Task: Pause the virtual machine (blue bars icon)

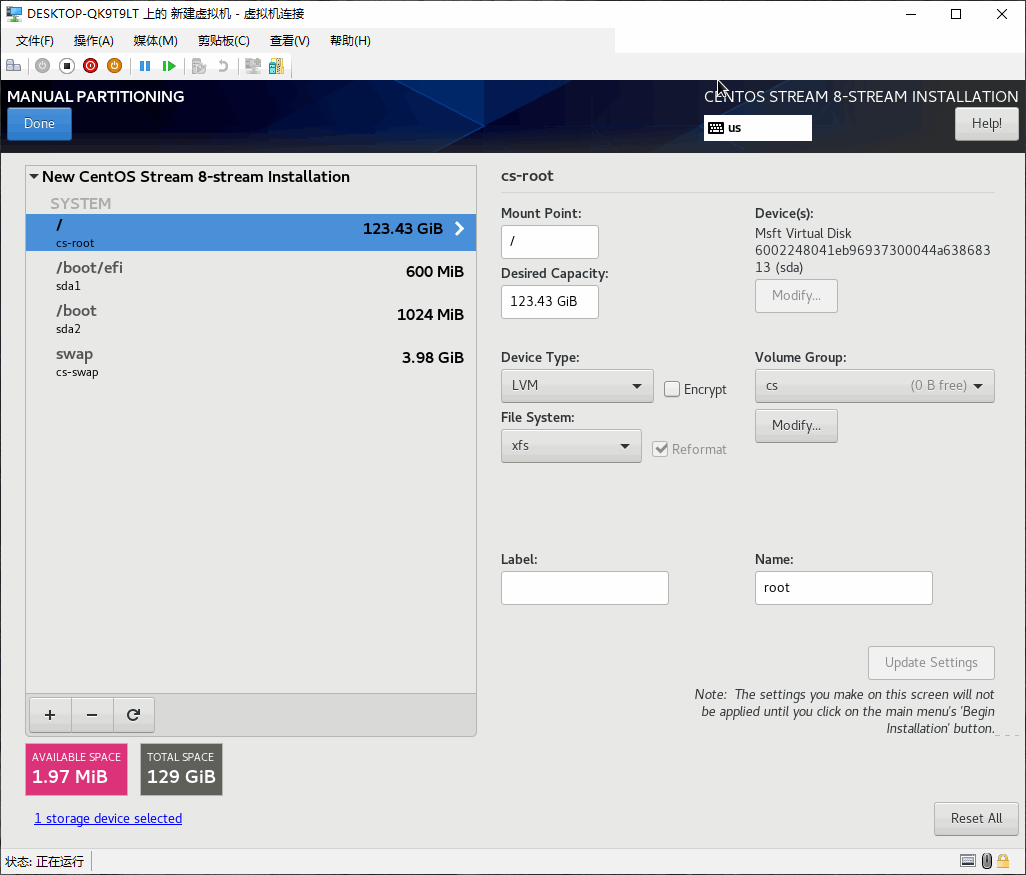Action: tap(145, 65)
